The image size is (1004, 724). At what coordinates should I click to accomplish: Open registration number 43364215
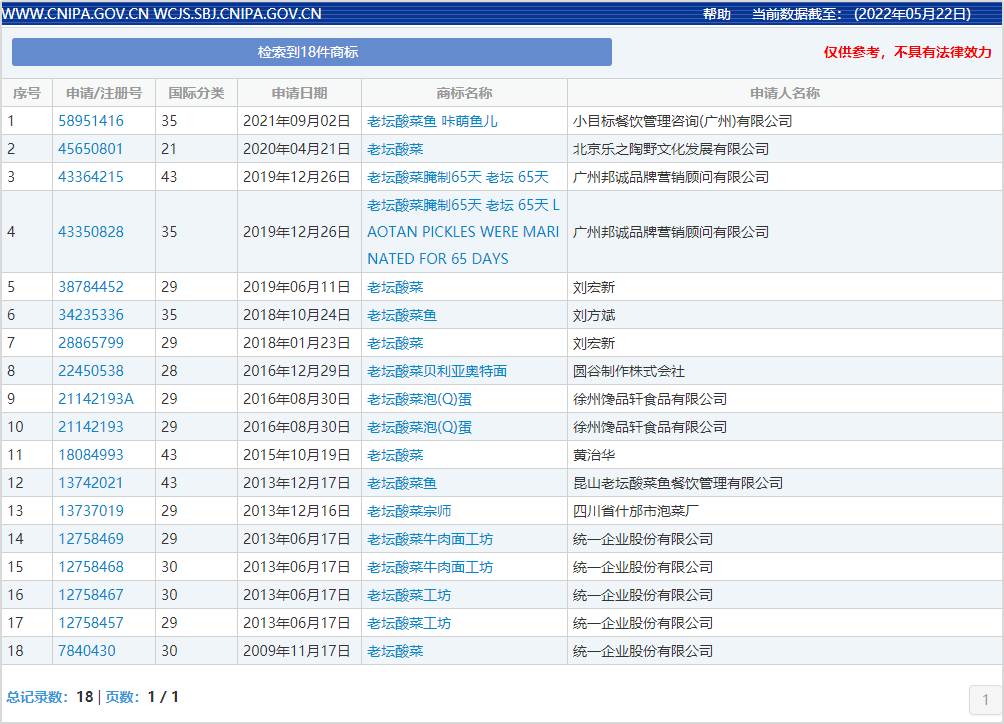pyautogui.click(x=91, y=177)
